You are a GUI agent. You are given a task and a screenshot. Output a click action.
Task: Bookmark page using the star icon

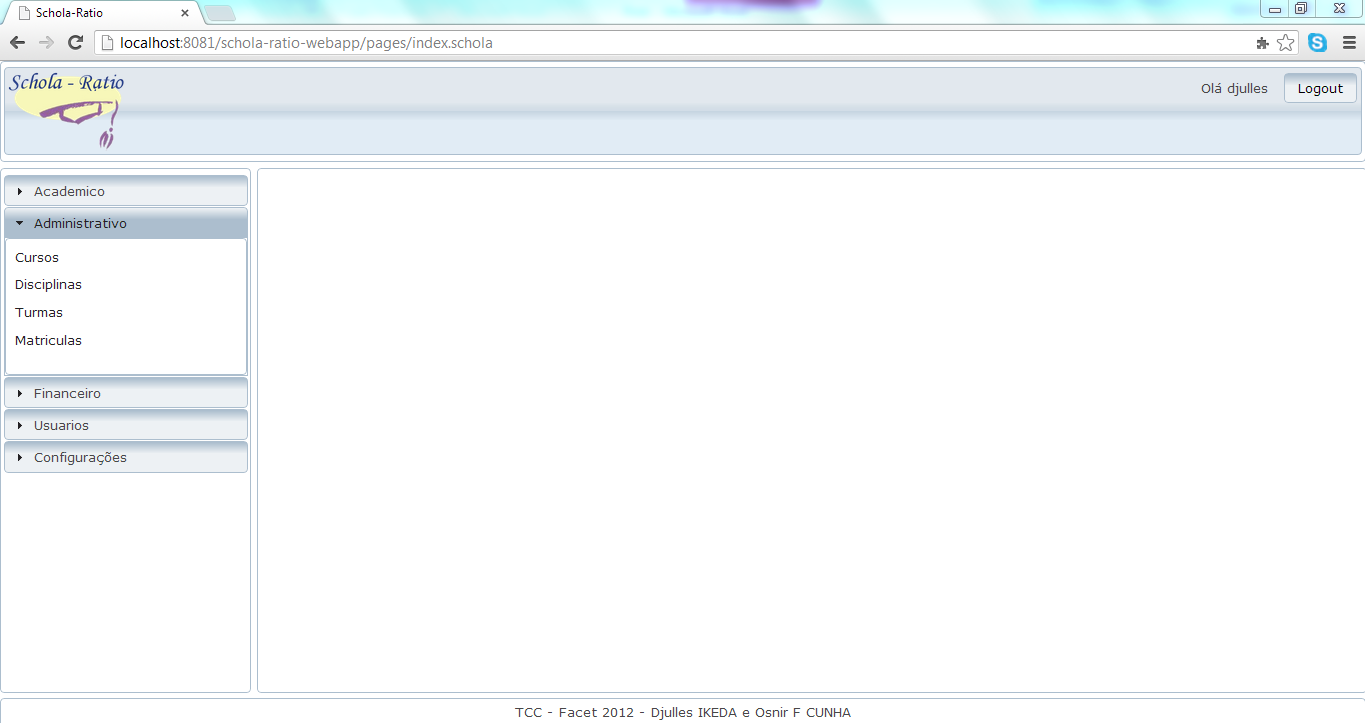1286,43
